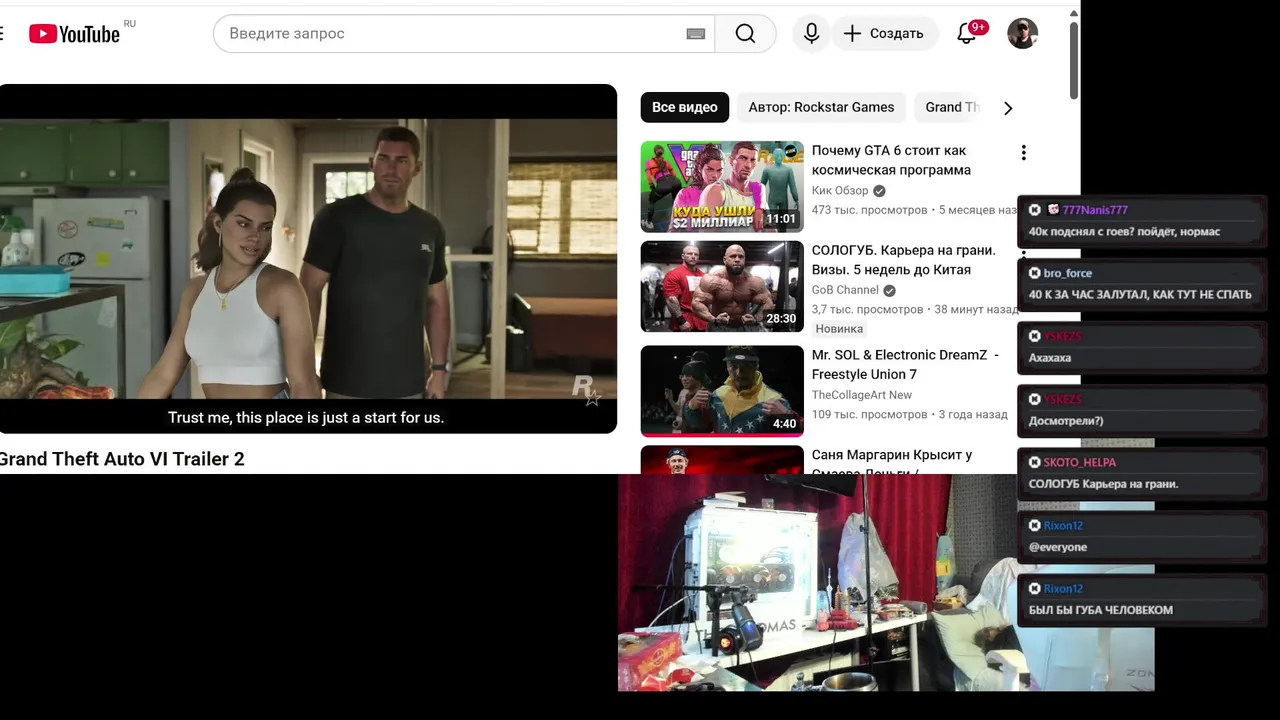The width and height of the screenshot is (1280, 720).
Task: Click the page vertical scrollbar
Action: pyautogui.click(x=1074, y=60)
